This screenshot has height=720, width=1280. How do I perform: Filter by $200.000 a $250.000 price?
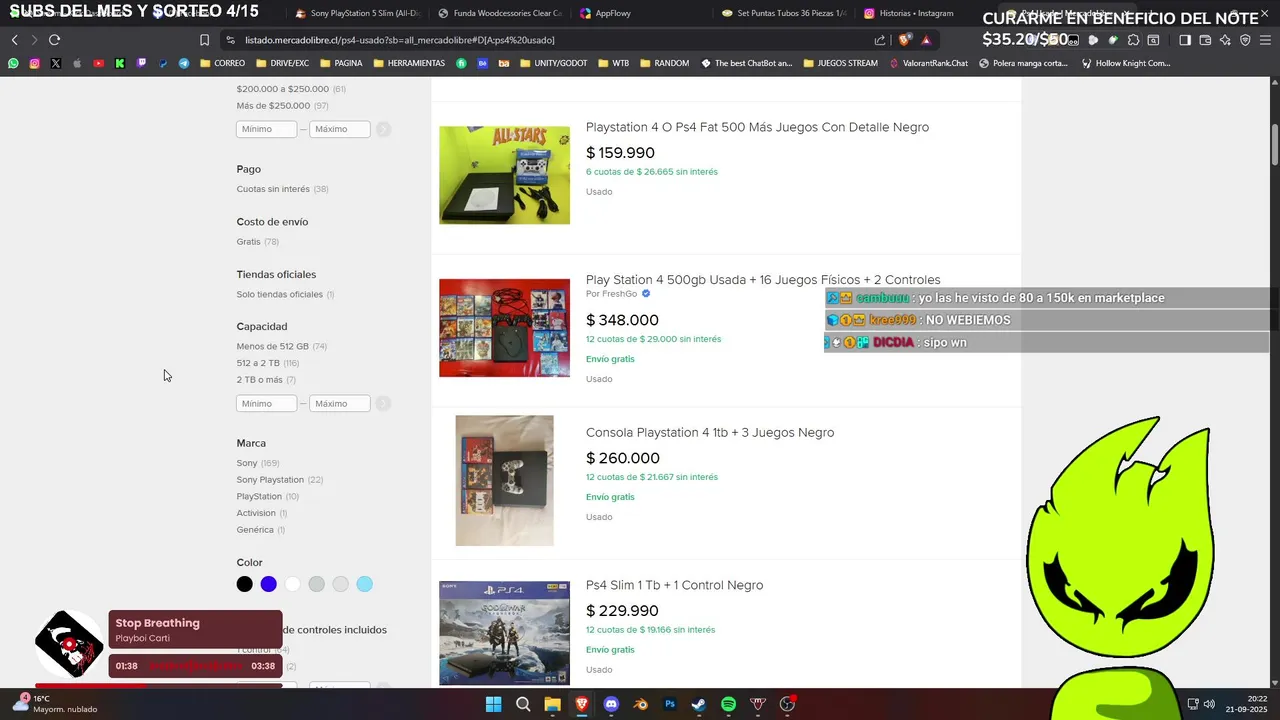(x=291, y=89)
